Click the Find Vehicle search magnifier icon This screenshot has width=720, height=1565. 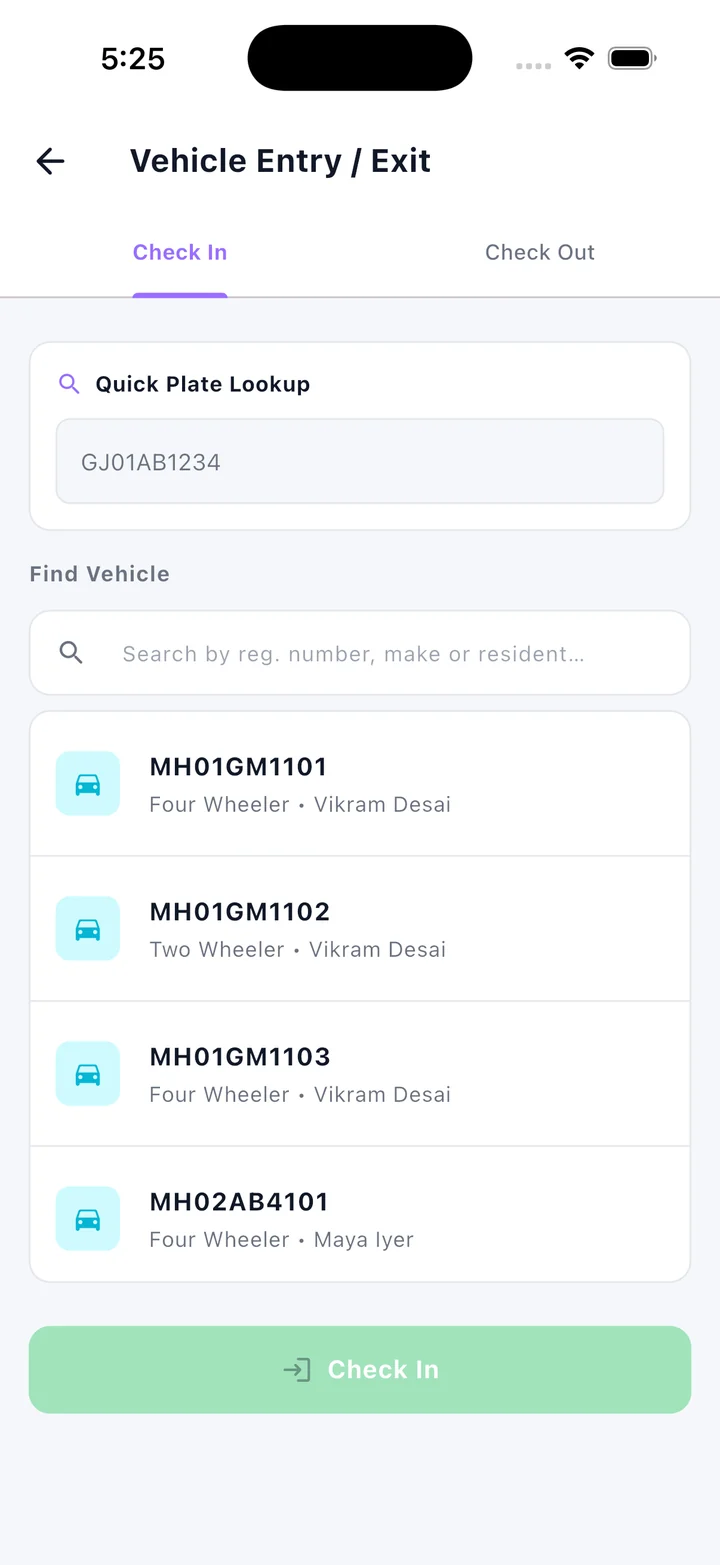71,653
